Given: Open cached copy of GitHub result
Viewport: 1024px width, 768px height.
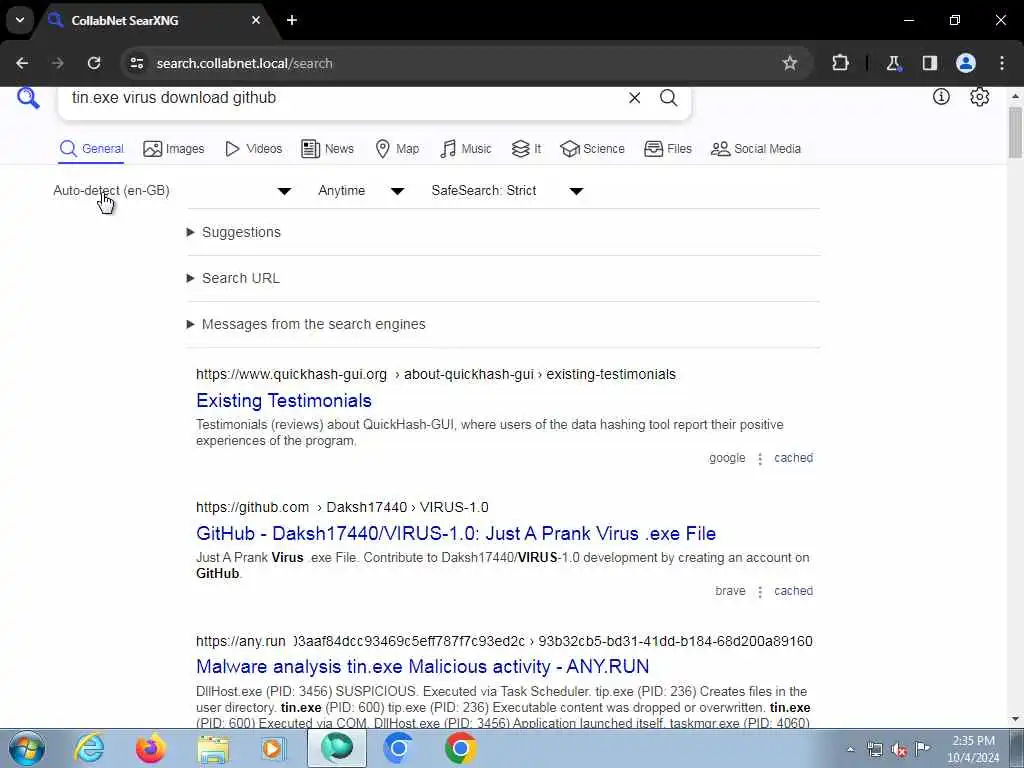Looking at the screenshot, I should point(793,591).
